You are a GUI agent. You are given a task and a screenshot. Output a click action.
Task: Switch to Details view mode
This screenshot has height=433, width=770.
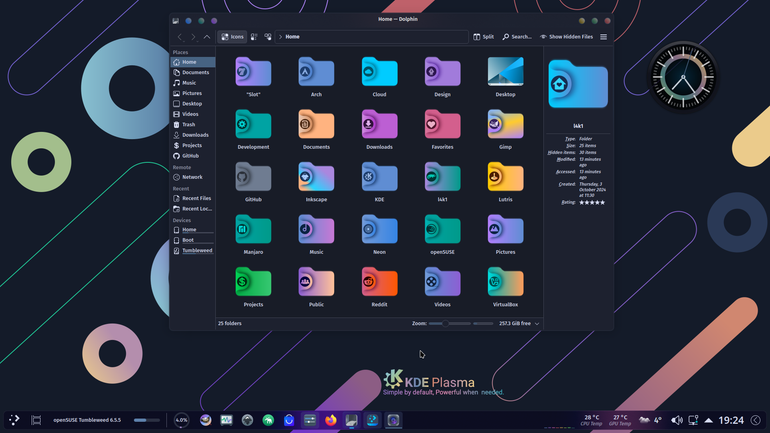tap(268, 37)
